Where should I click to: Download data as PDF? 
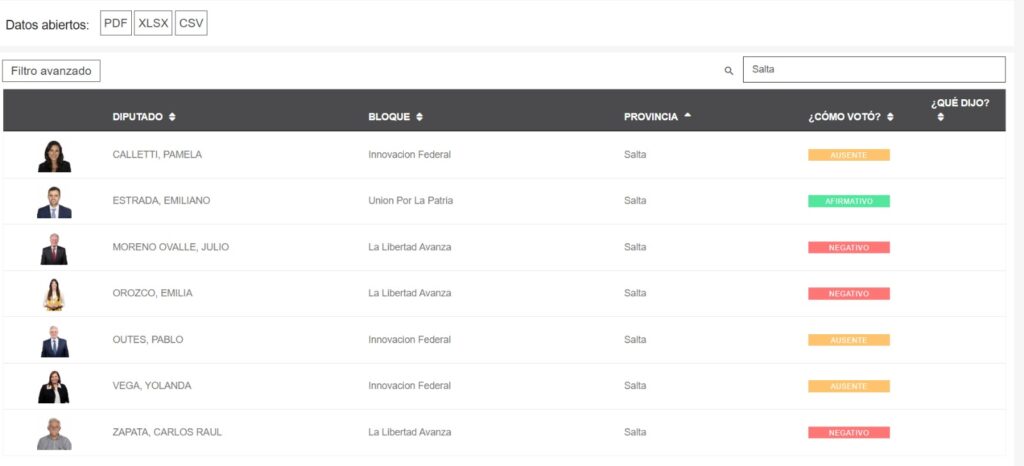116,23
